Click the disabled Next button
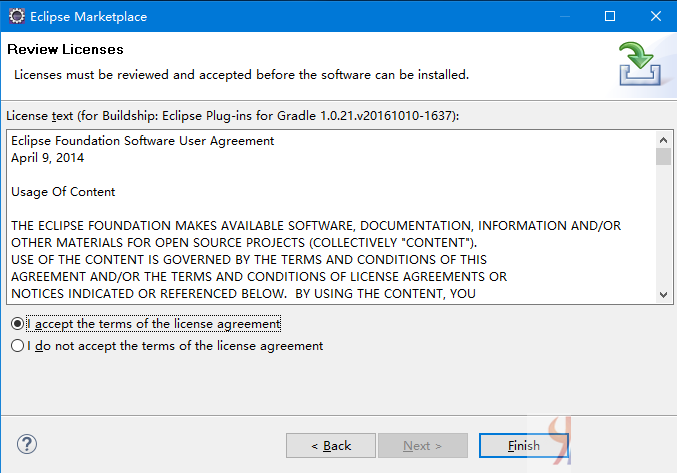Viewport: 677px width, 473px height. click(x=423, y=445)
